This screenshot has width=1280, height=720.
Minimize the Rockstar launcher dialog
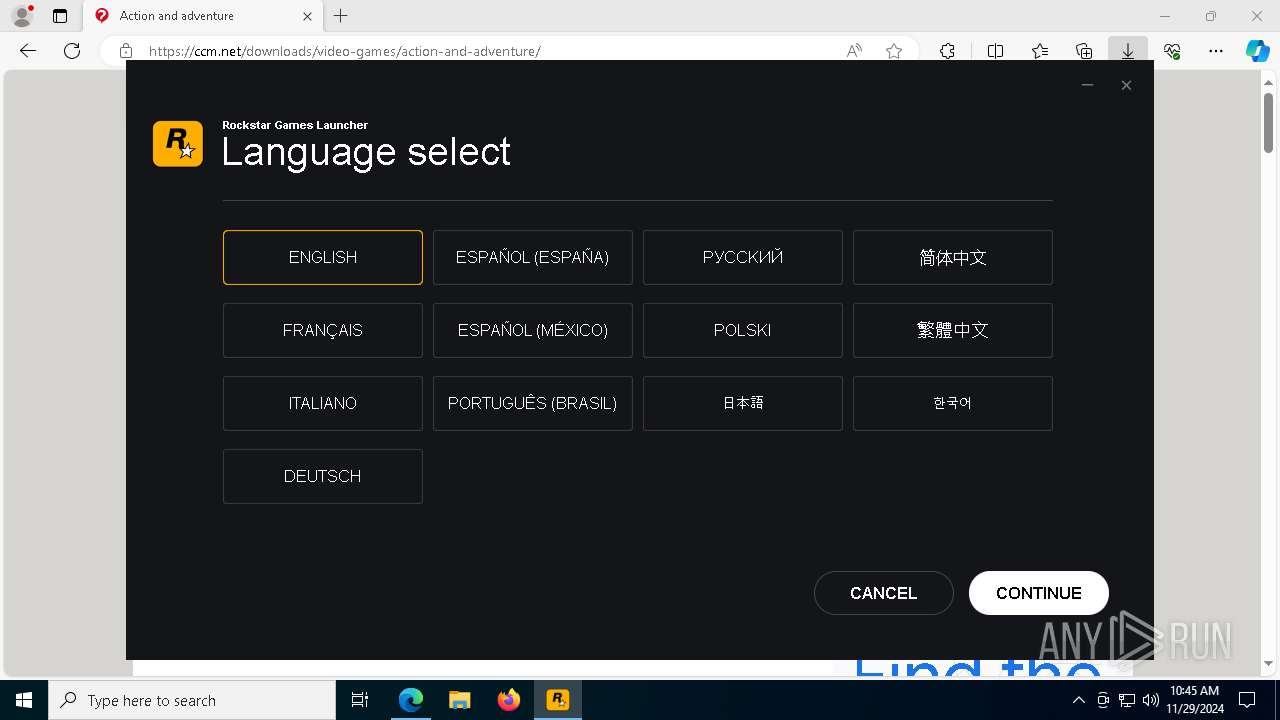tap(1087, 85)
